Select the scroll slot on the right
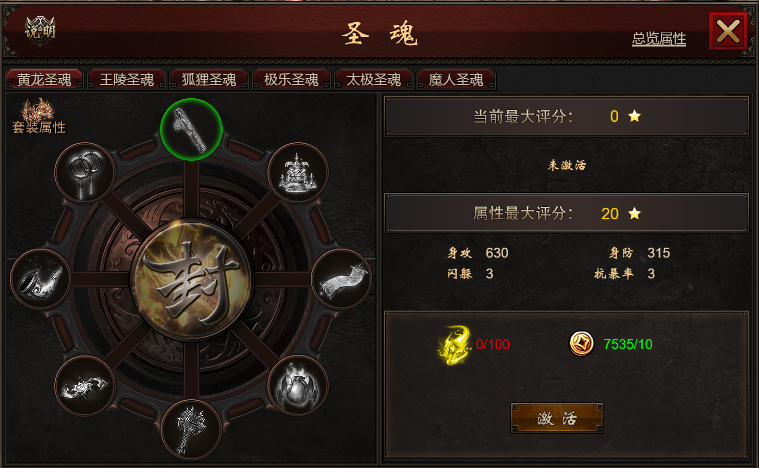Viewport: 759px width, 468px height. [342, 279]
